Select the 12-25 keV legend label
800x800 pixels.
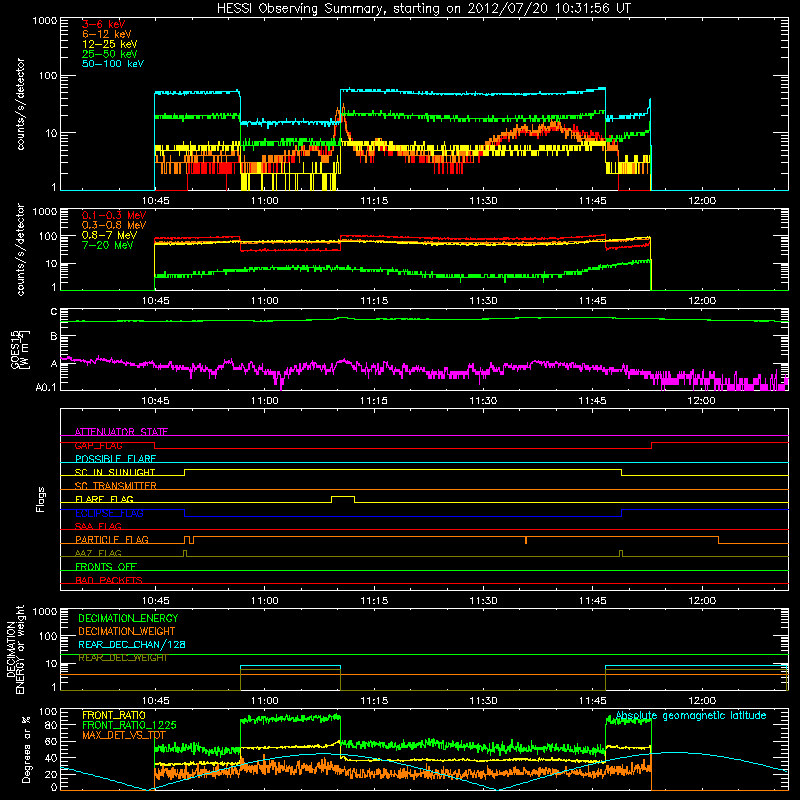pos(110,44)
